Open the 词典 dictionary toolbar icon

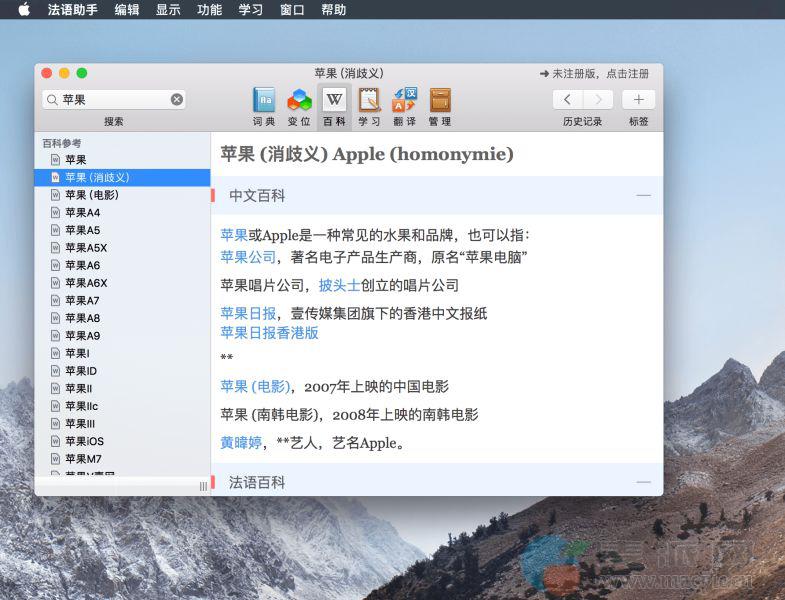pos(264,101)
